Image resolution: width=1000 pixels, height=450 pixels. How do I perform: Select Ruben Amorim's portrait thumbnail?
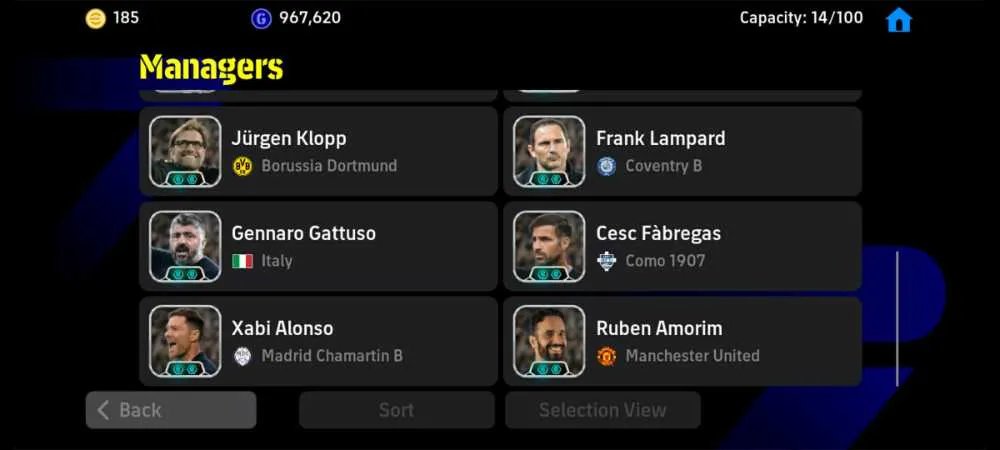549,341
